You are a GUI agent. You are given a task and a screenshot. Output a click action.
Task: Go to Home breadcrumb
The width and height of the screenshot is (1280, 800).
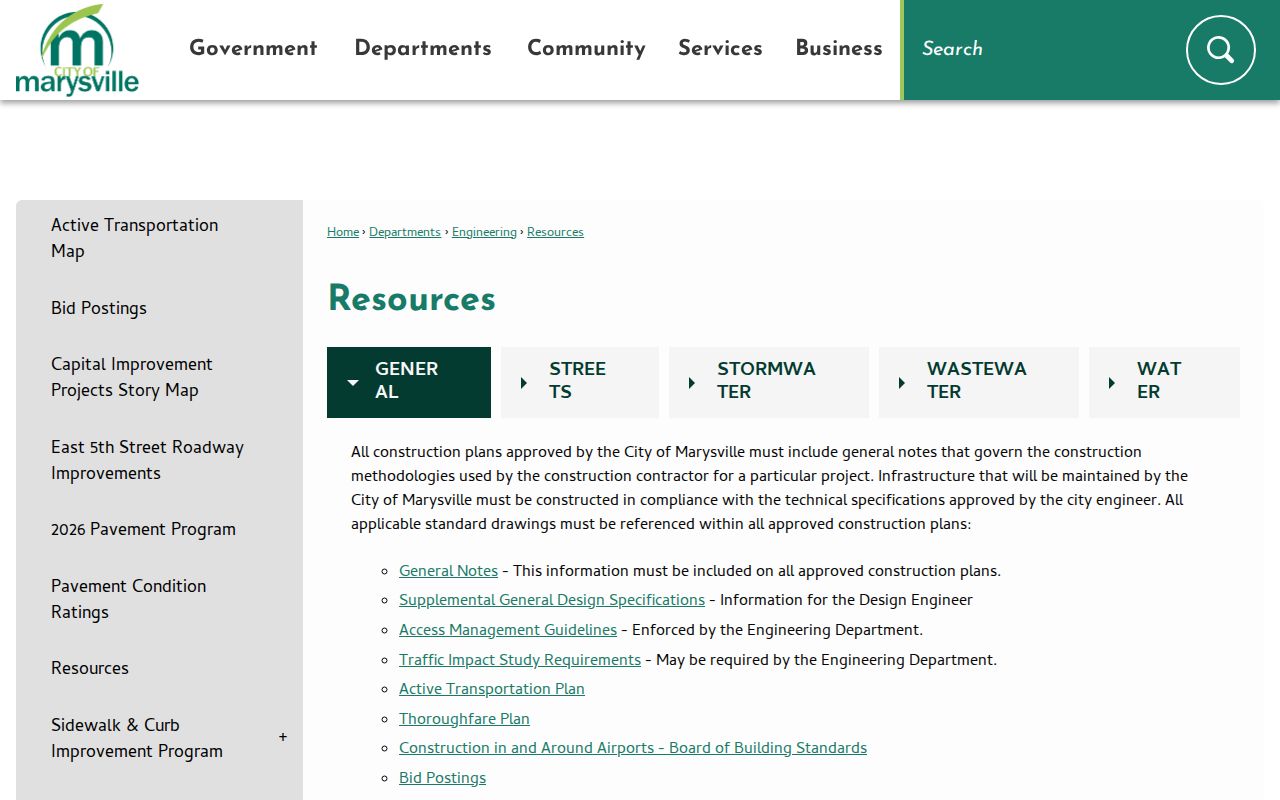tap(343, 232)
